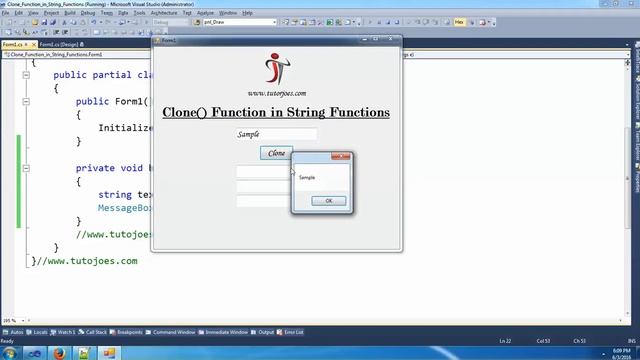Click the code editor vertical scrollbar
This screenshot has width=640, height=360.
coord(627,178)
